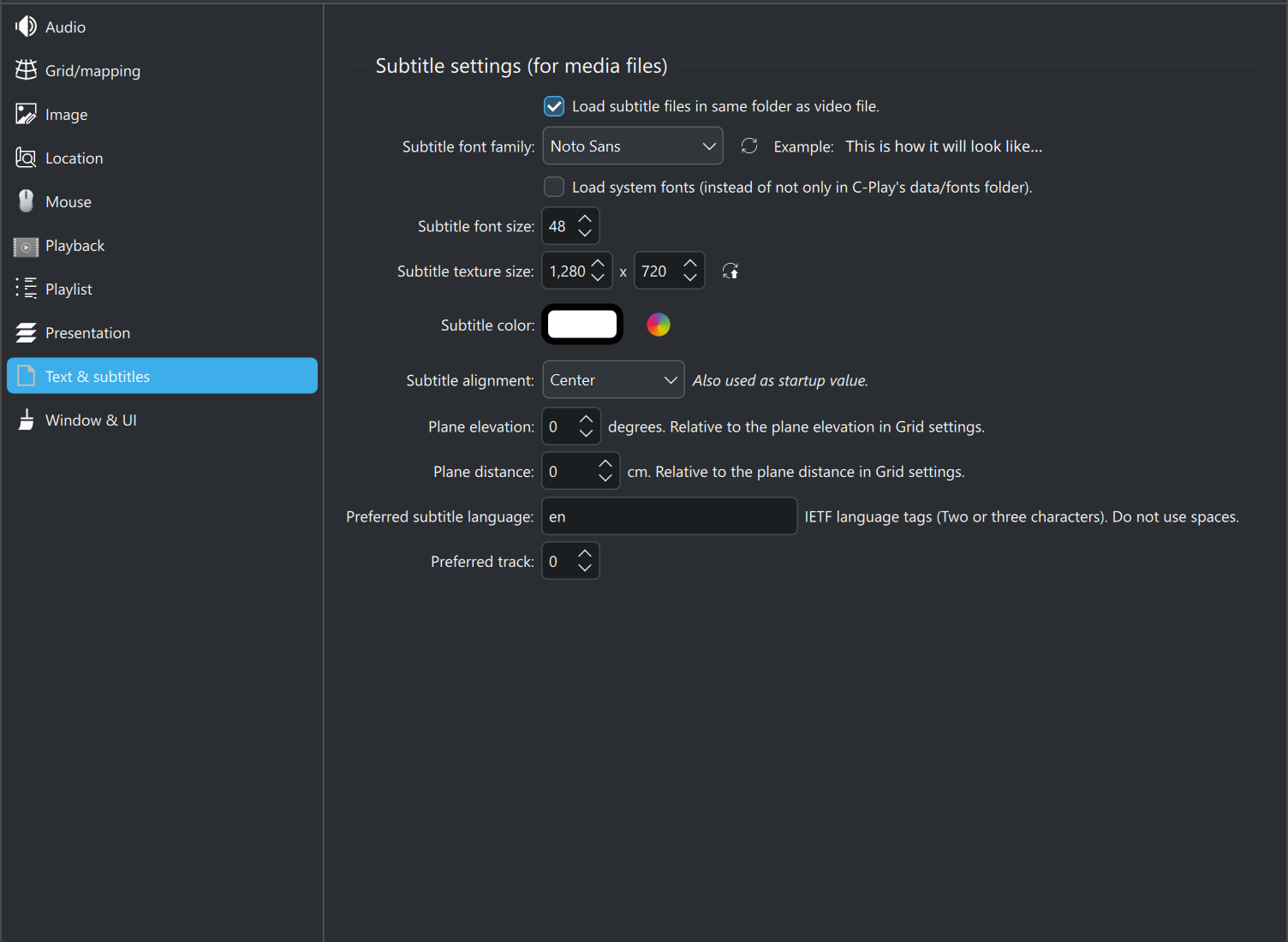Open Audio settings via speaker icon
Screen dimensions: 1288x942
(x=27, y=27)
